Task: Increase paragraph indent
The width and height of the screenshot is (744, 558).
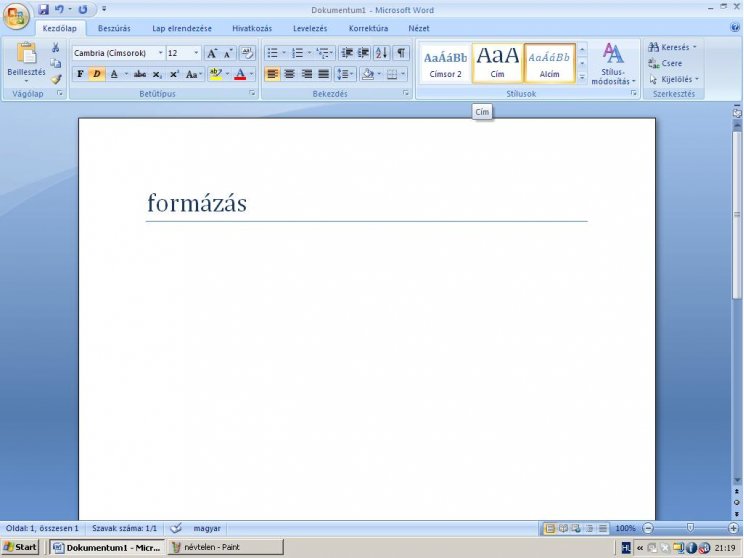Action: point(363,53)
